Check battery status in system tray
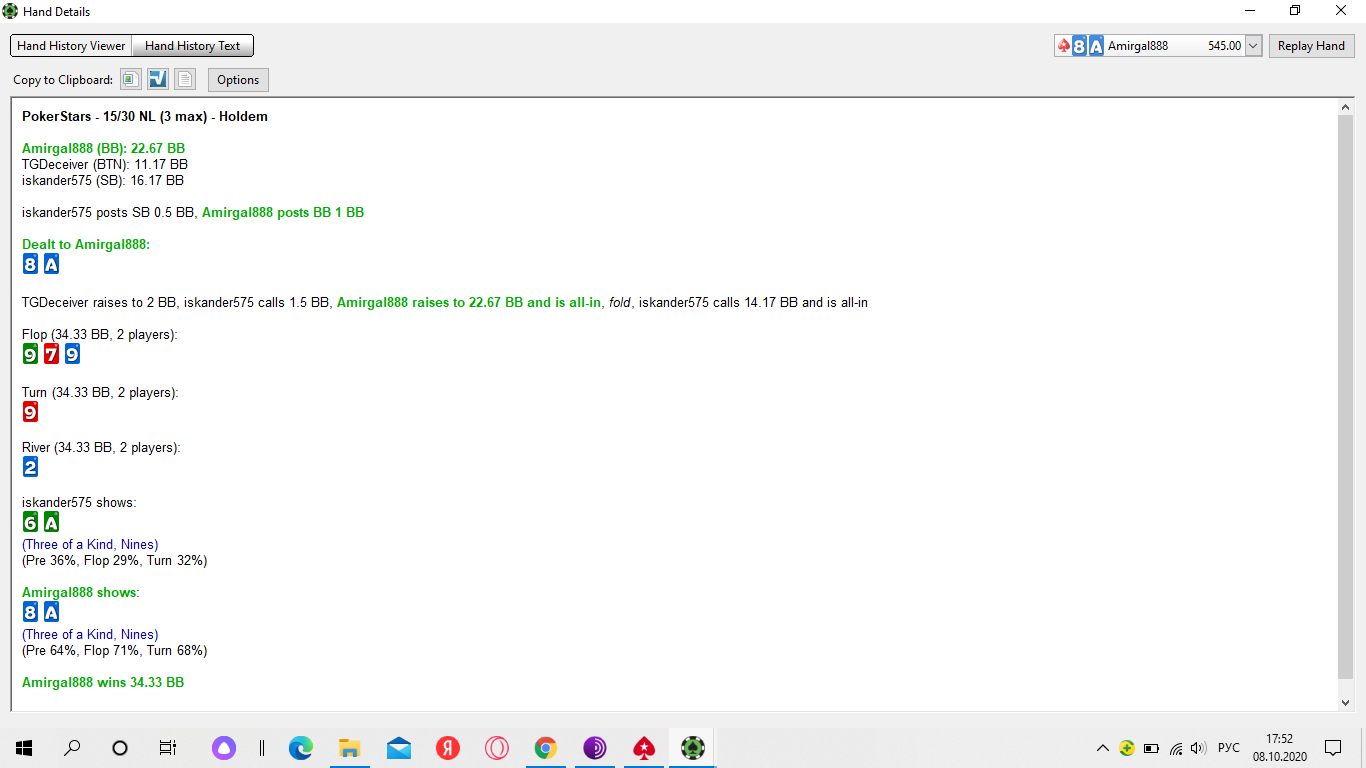Image resolution: width=1366 pixels, height=768 pixels. pyautogui.click(x=1151, y=748)
